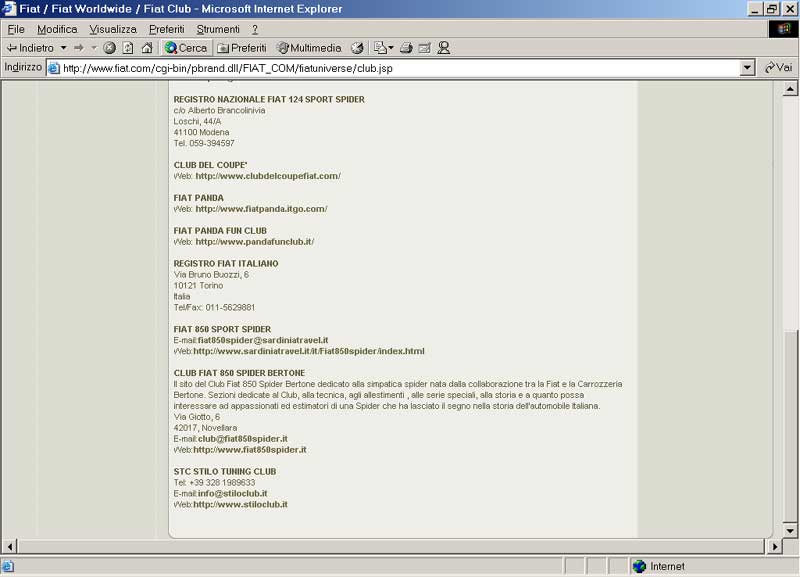Viewport: 800px width, 577px height.
Task: Click the 41100 Modena address line
Action: [201, 132]
